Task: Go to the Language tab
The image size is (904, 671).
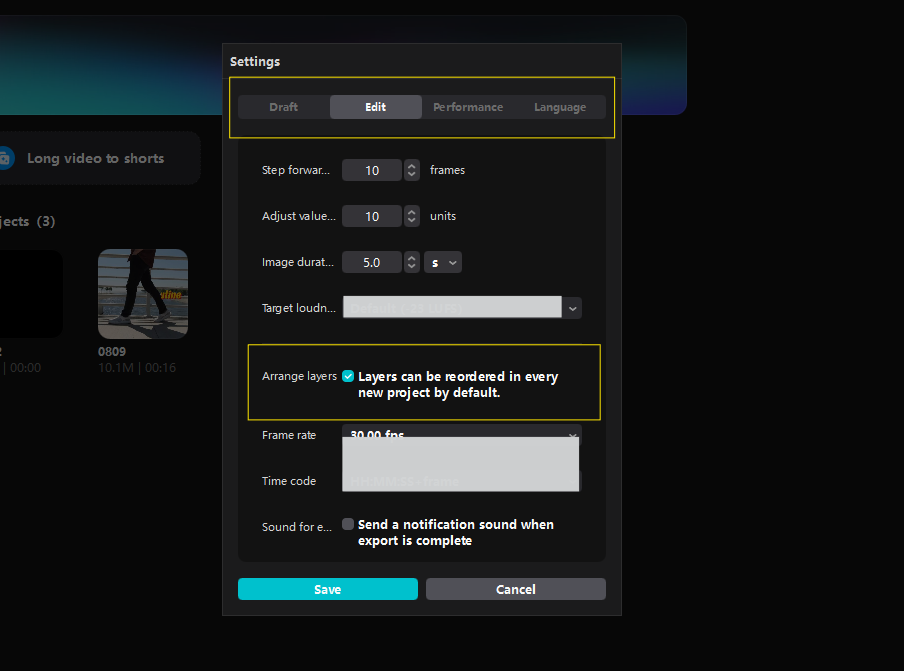Action: pos(560,107)
